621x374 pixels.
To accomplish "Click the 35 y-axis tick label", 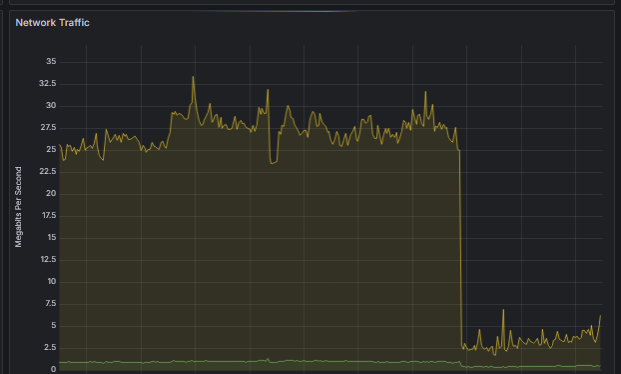I will [51, 61].
